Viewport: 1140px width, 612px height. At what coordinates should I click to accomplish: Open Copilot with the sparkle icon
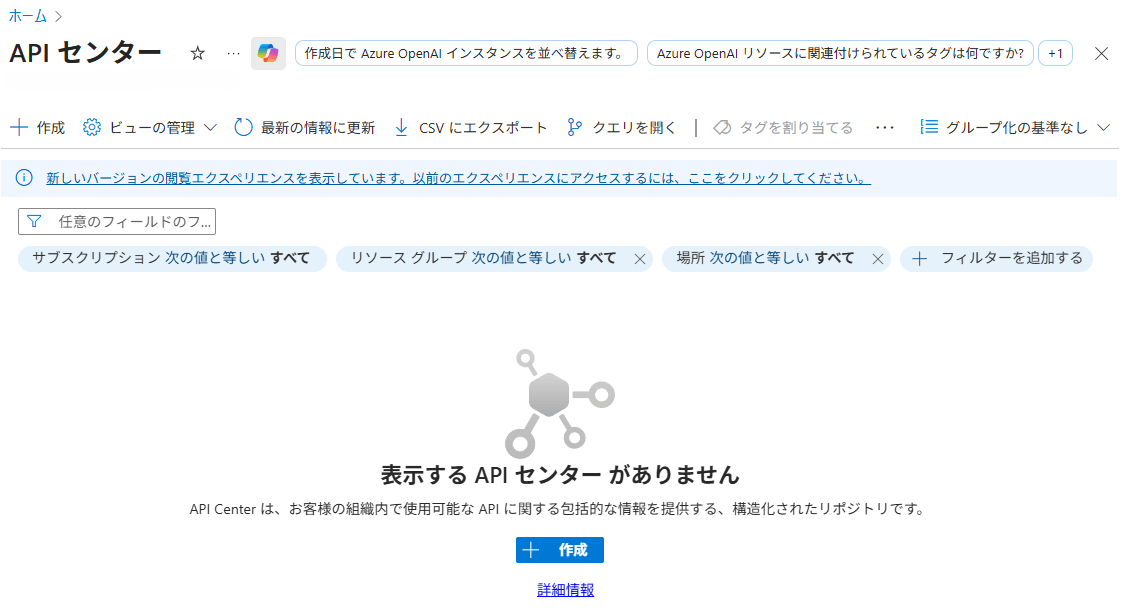[268, 52]
